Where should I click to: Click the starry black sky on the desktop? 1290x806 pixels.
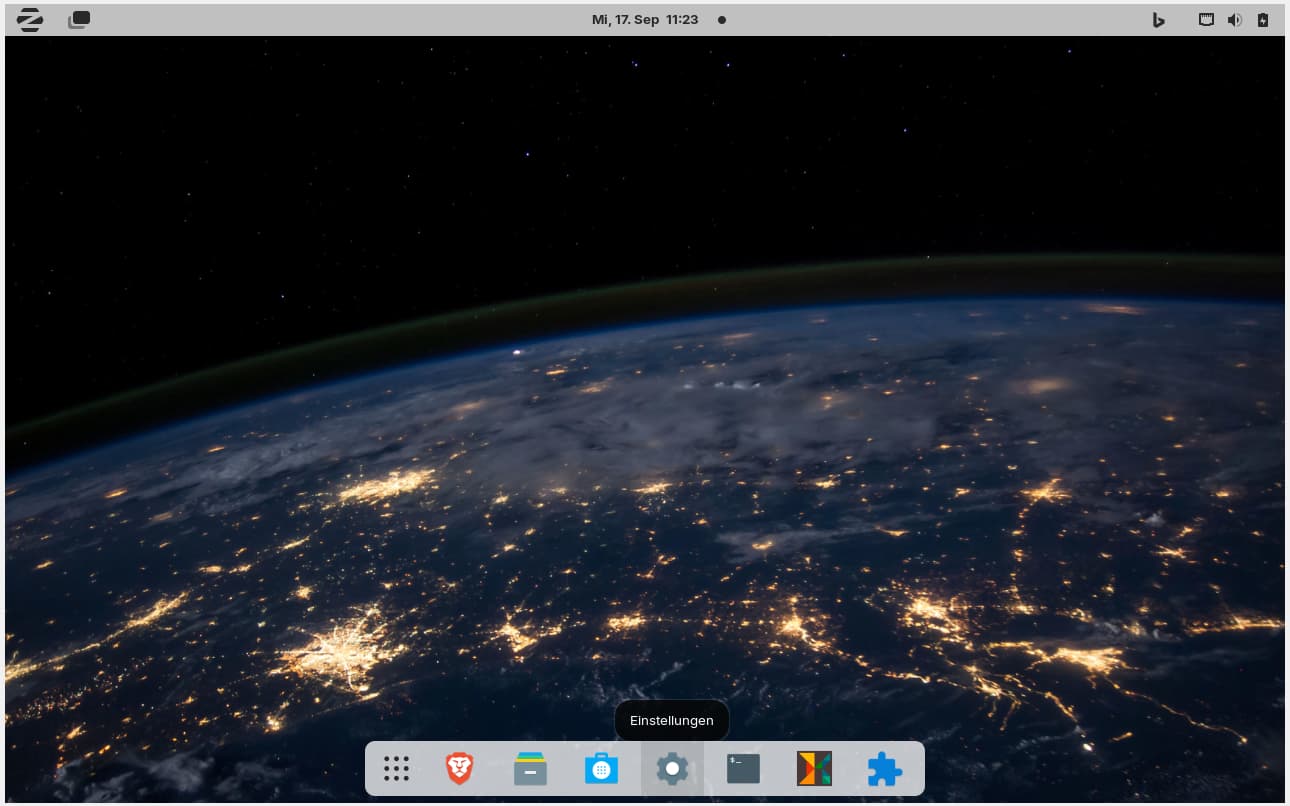point(400,150)
